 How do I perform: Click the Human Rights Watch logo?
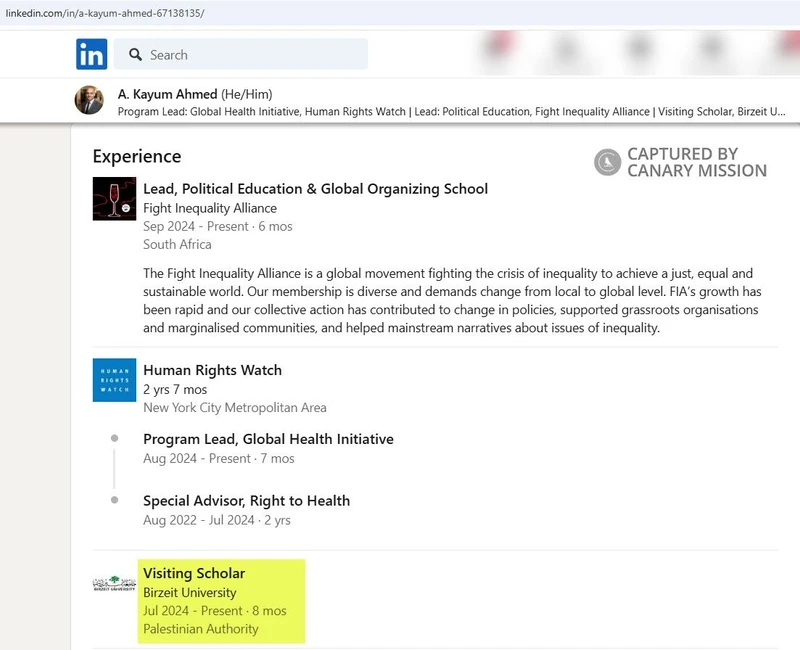pos(114,380)
